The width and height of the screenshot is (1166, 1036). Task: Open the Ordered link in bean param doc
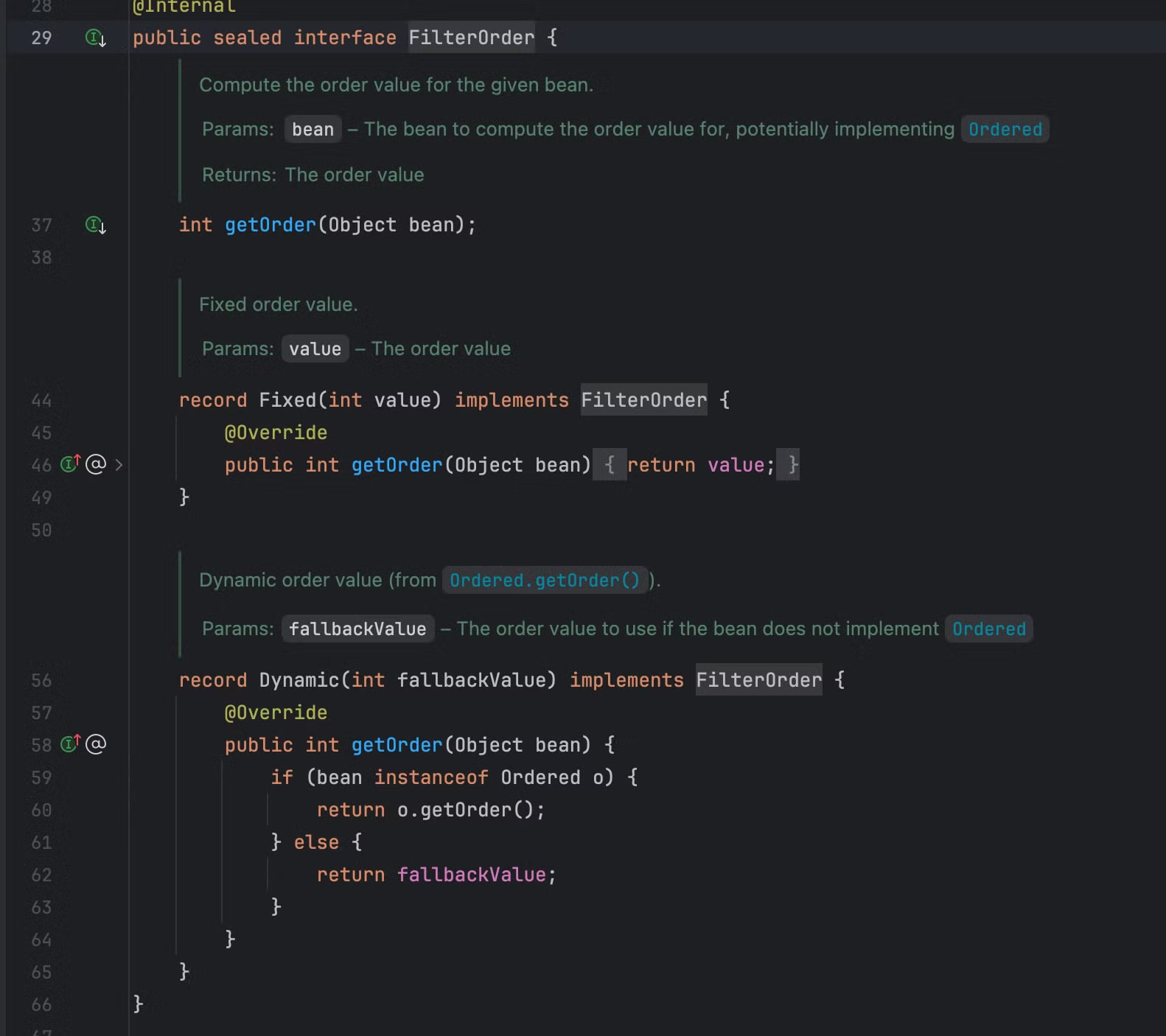point(1005,130)
